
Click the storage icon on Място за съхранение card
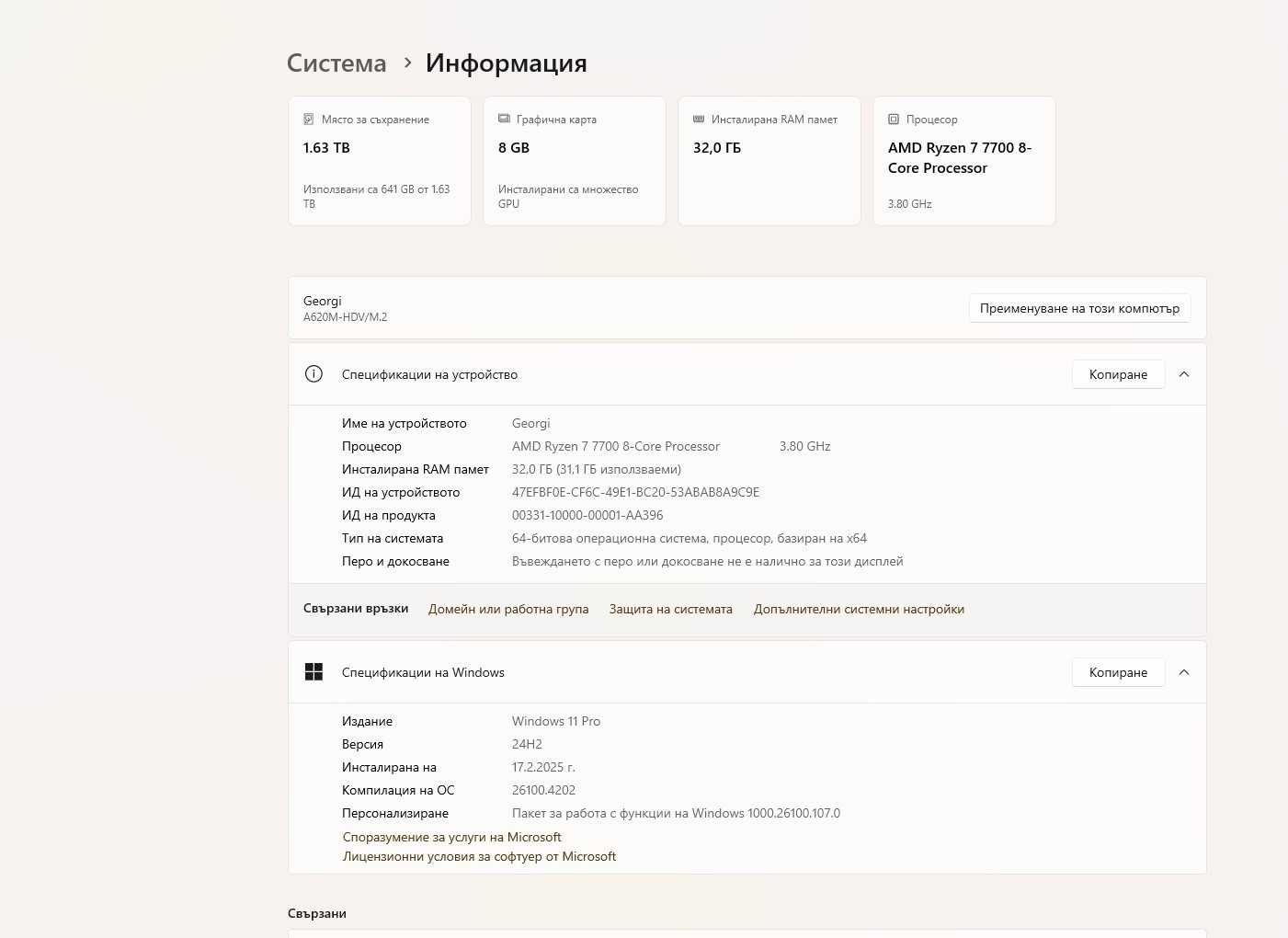point(309,120)
